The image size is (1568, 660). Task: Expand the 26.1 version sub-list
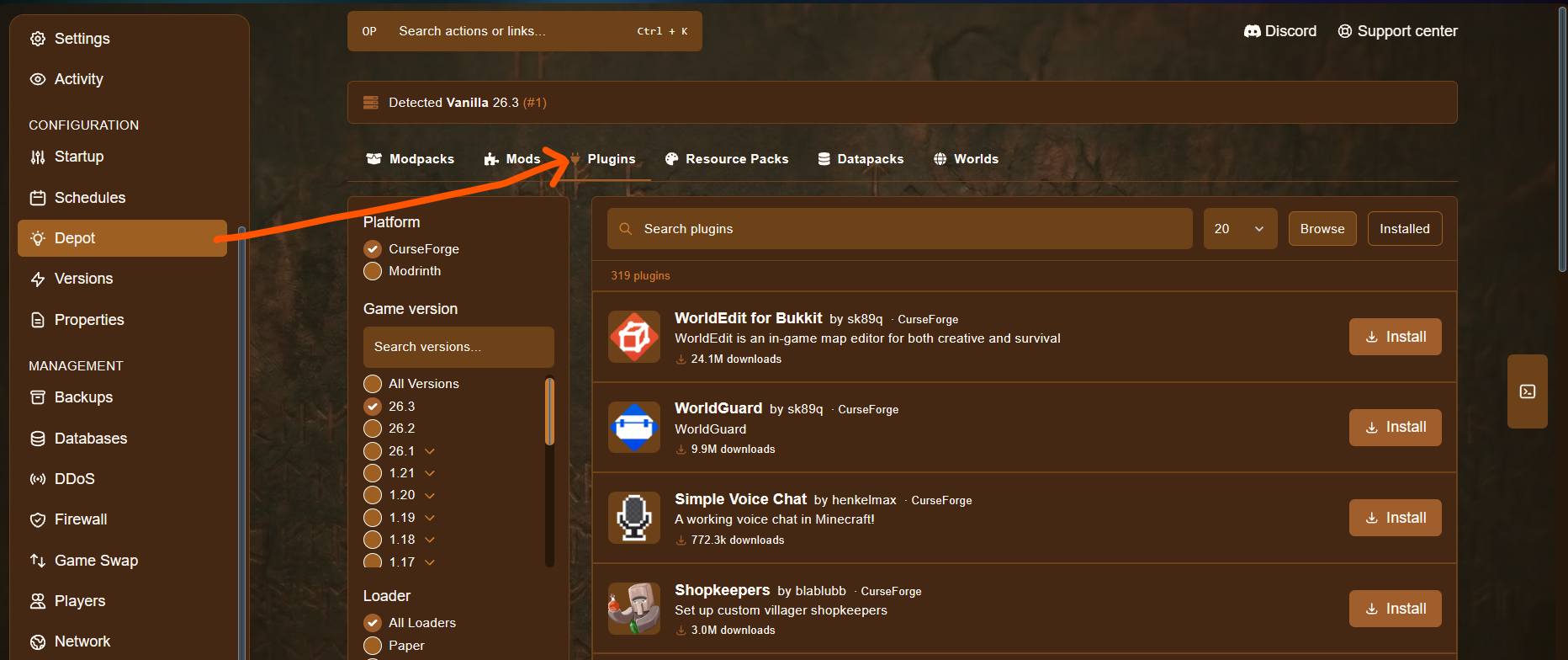pos(430,451)
